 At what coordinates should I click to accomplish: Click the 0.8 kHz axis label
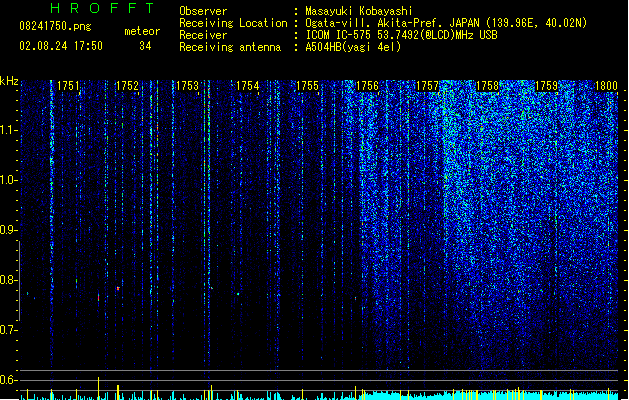click(x=8, y=280)
